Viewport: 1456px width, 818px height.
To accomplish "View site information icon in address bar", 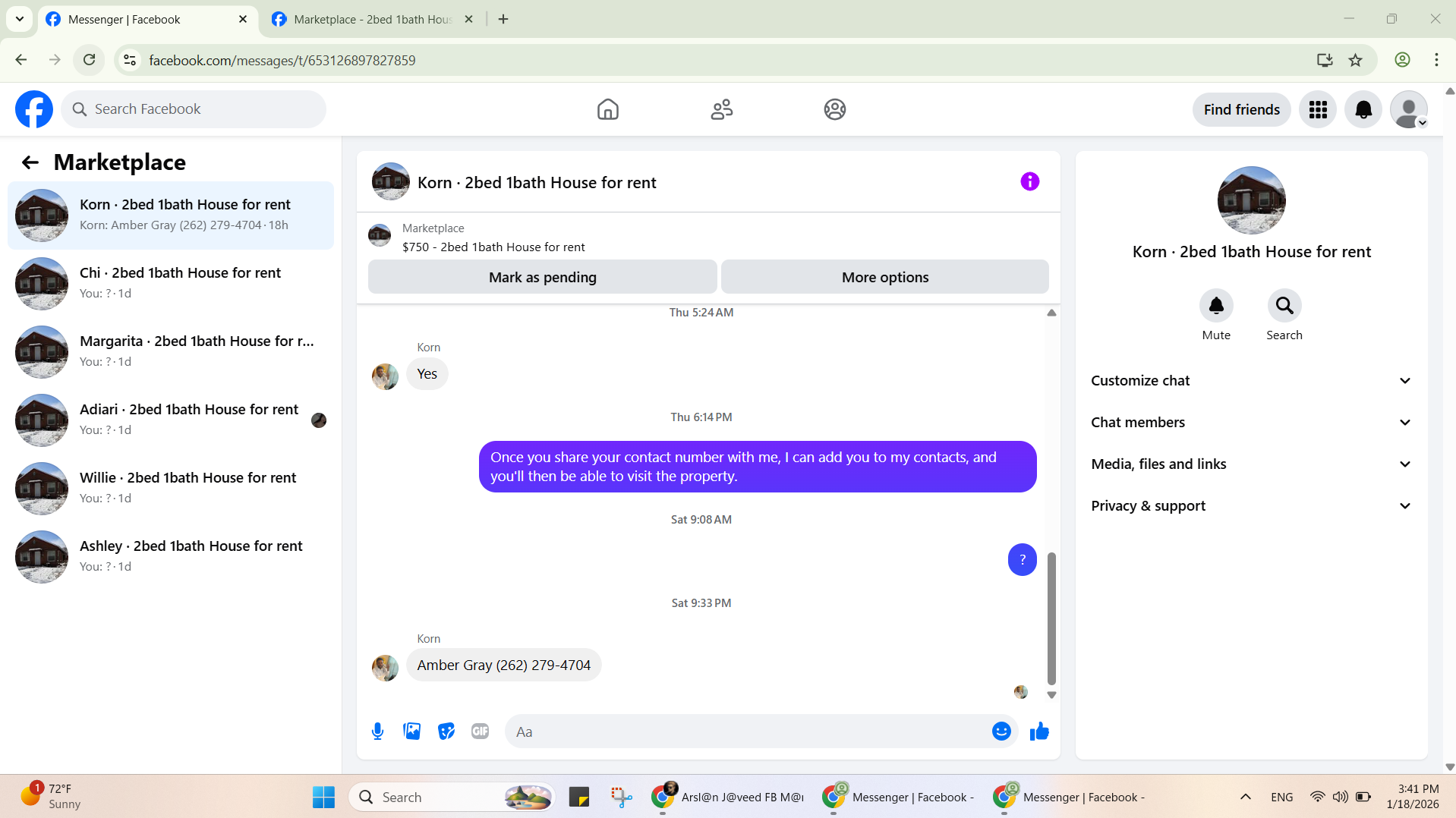I will click(130, 60).
